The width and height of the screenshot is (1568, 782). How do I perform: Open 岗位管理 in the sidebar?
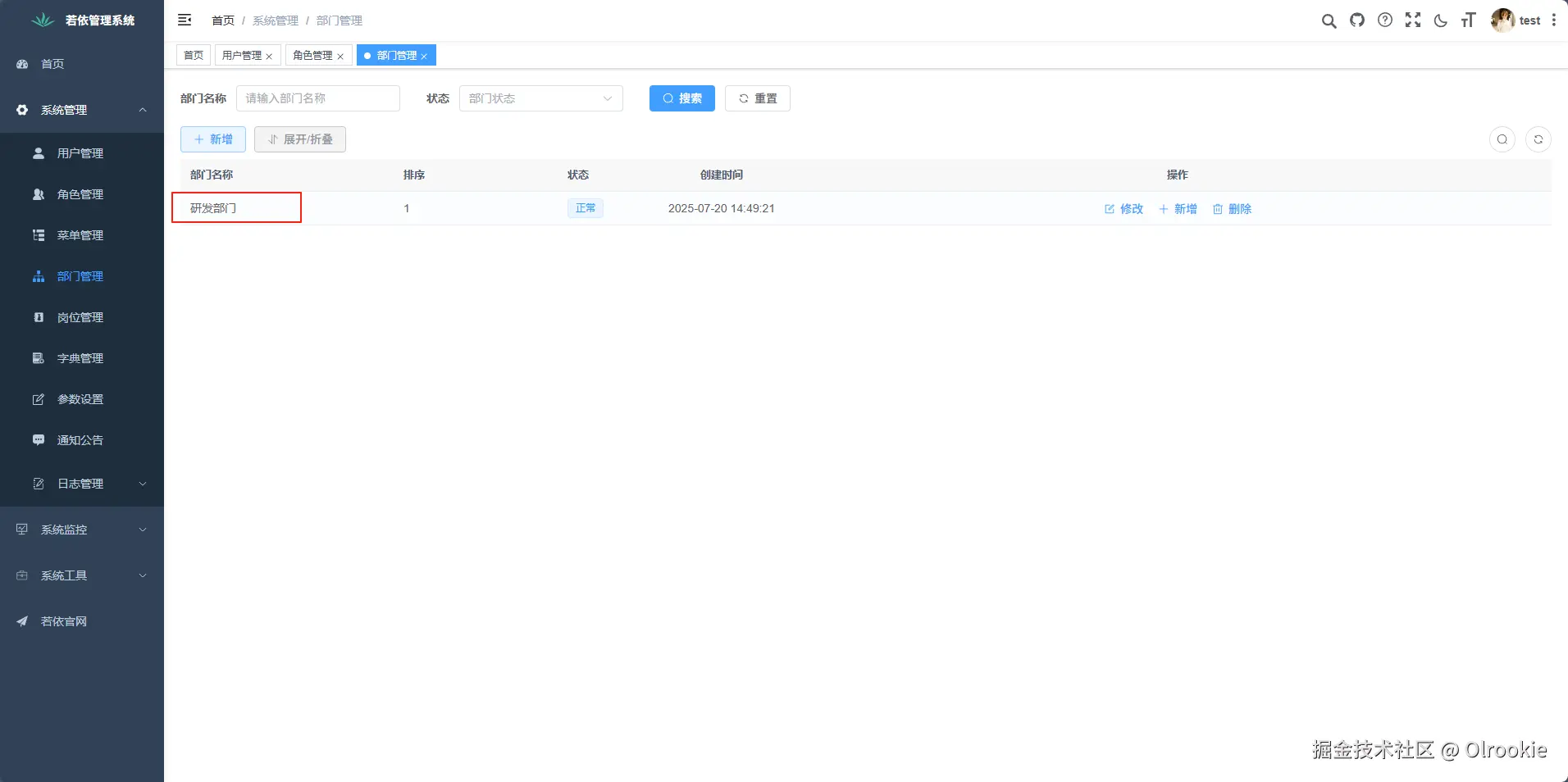pyautogui.click(x=82, y=317)
